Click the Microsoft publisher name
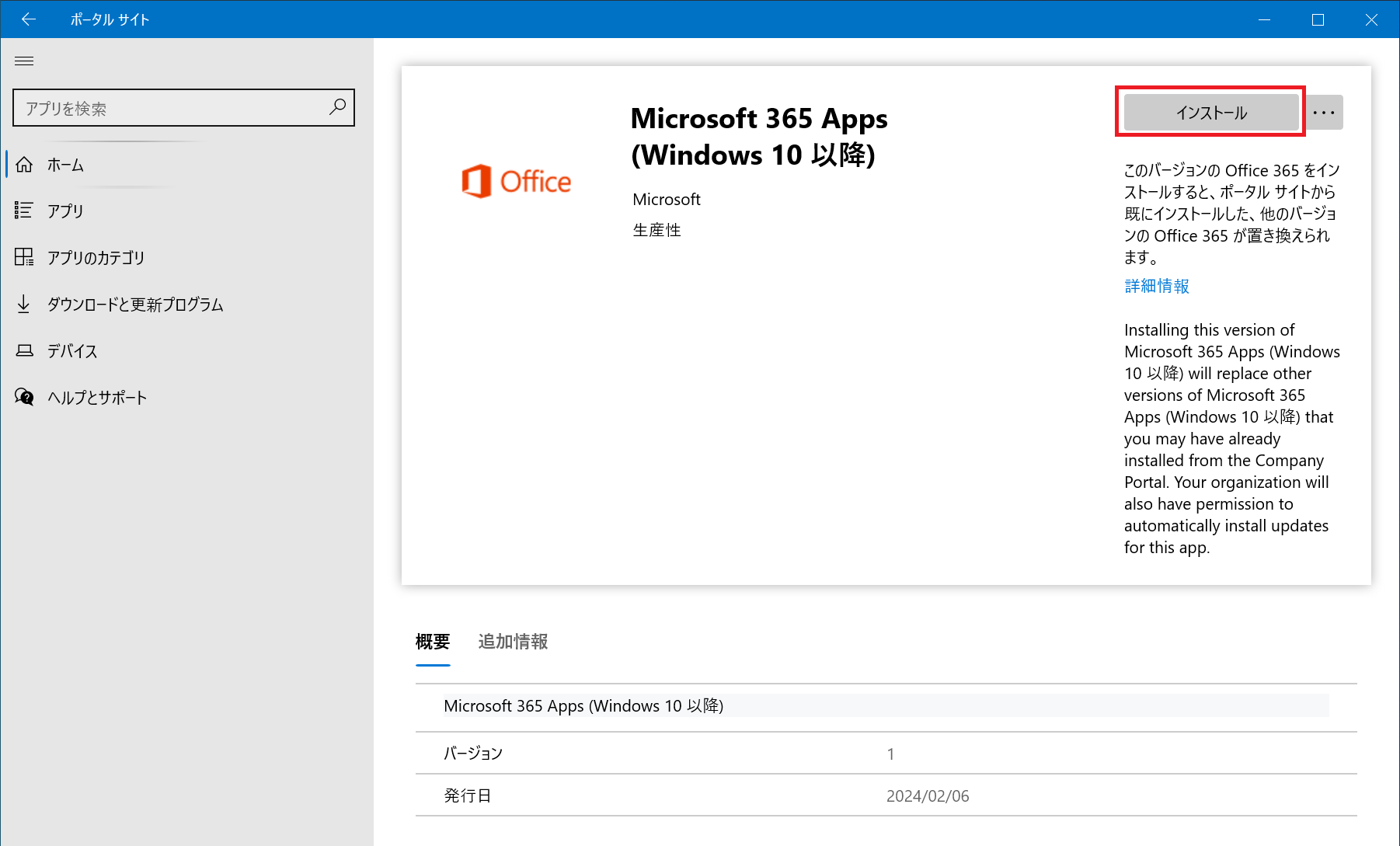Screen dimensions: 1400x846 pyautogui.click(x=667, y=200)
